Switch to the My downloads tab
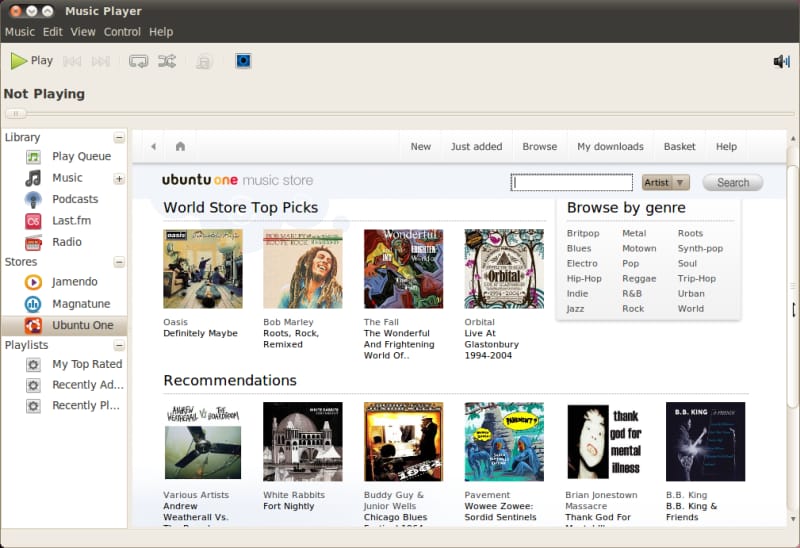Screen dimensions: 800x548 (x=610, y=146)
